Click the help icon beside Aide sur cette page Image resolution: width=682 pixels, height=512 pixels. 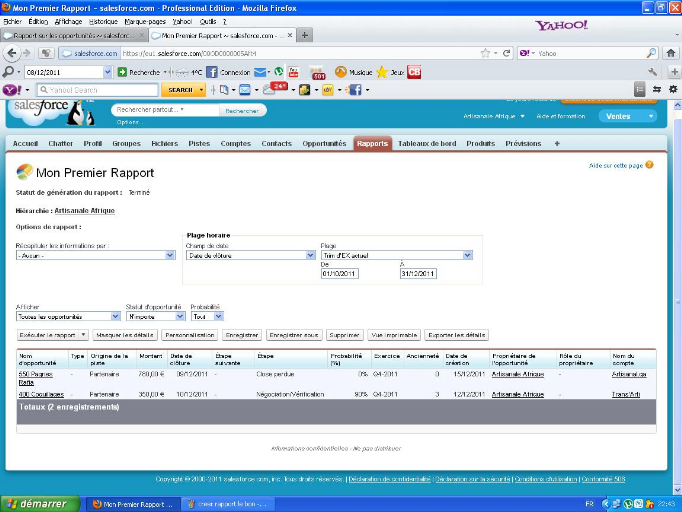(x=649, y=165)
